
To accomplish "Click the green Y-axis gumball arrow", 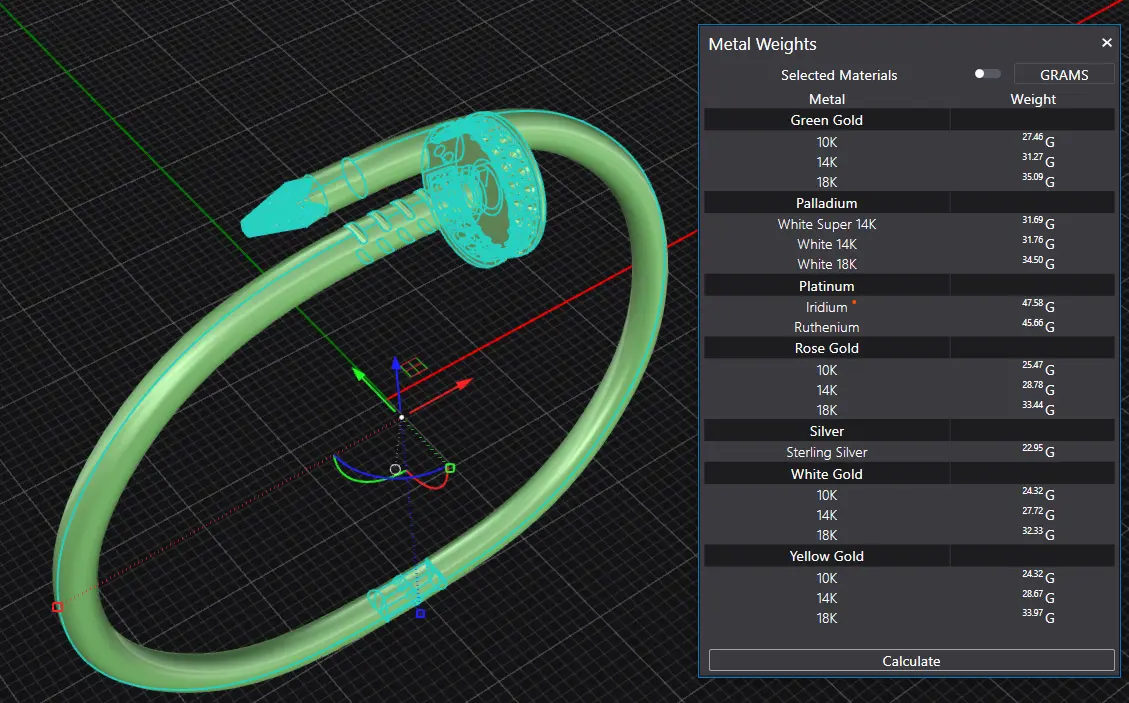I will 358,374.
